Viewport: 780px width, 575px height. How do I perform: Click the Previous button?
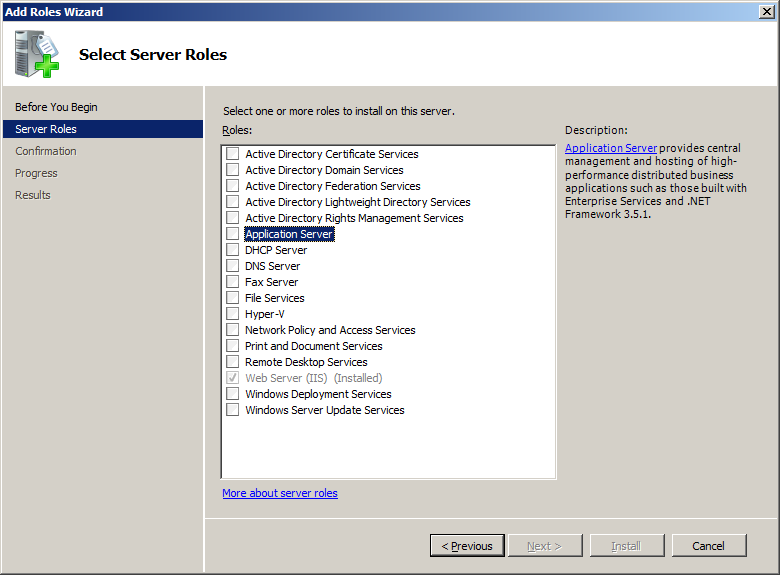467,546
